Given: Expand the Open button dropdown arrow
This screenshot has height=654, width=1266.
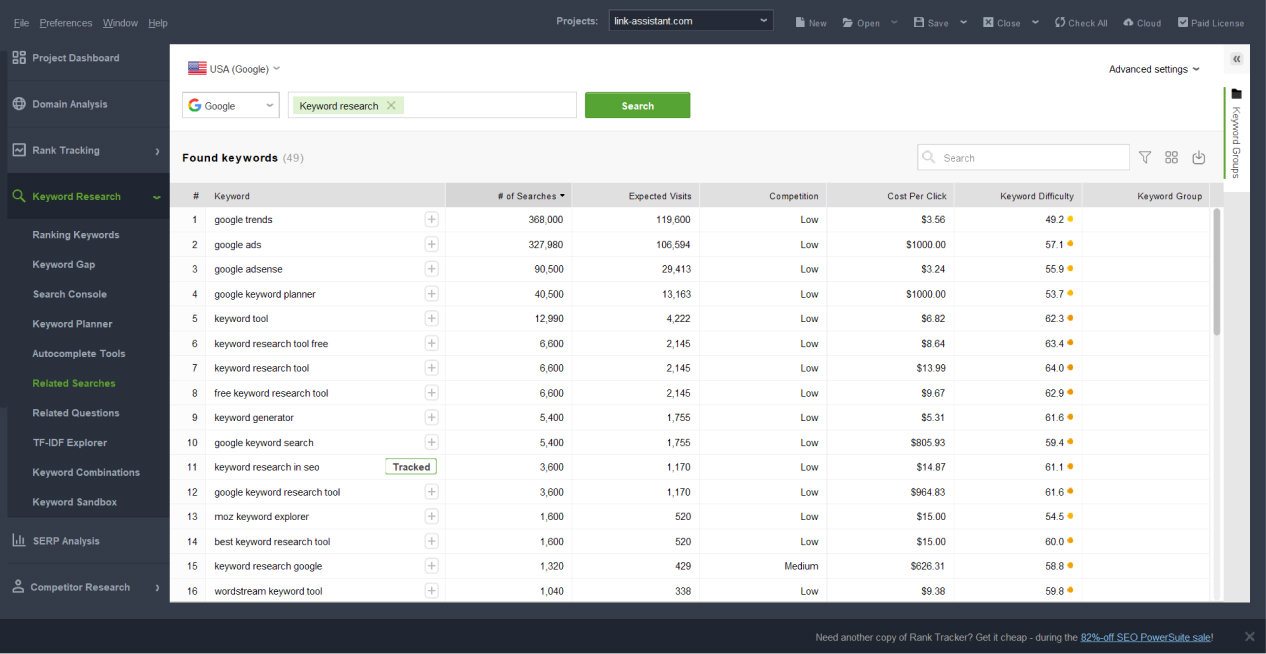Looking at the screenshot, I should 894,22.
